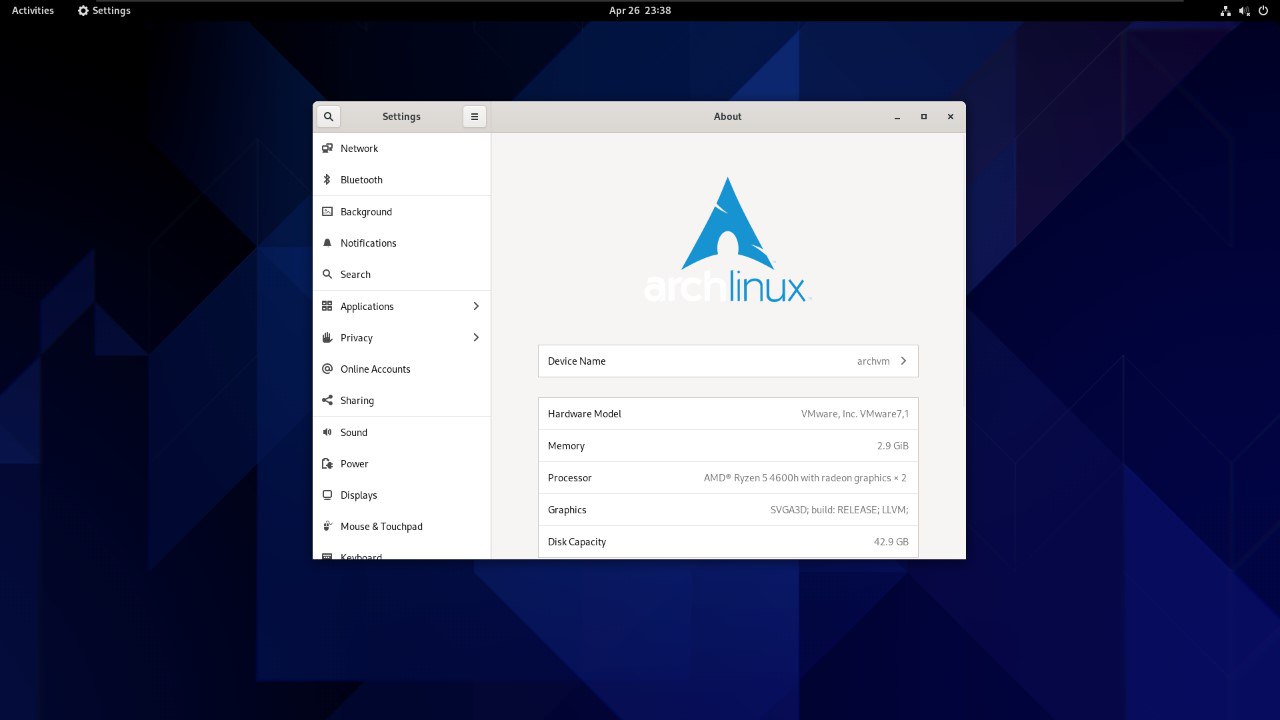Image resolution: width=1280 pixels, height=720 pixels.
Task: Select Online Accounts in the sidebar
Action: point(402,369)
